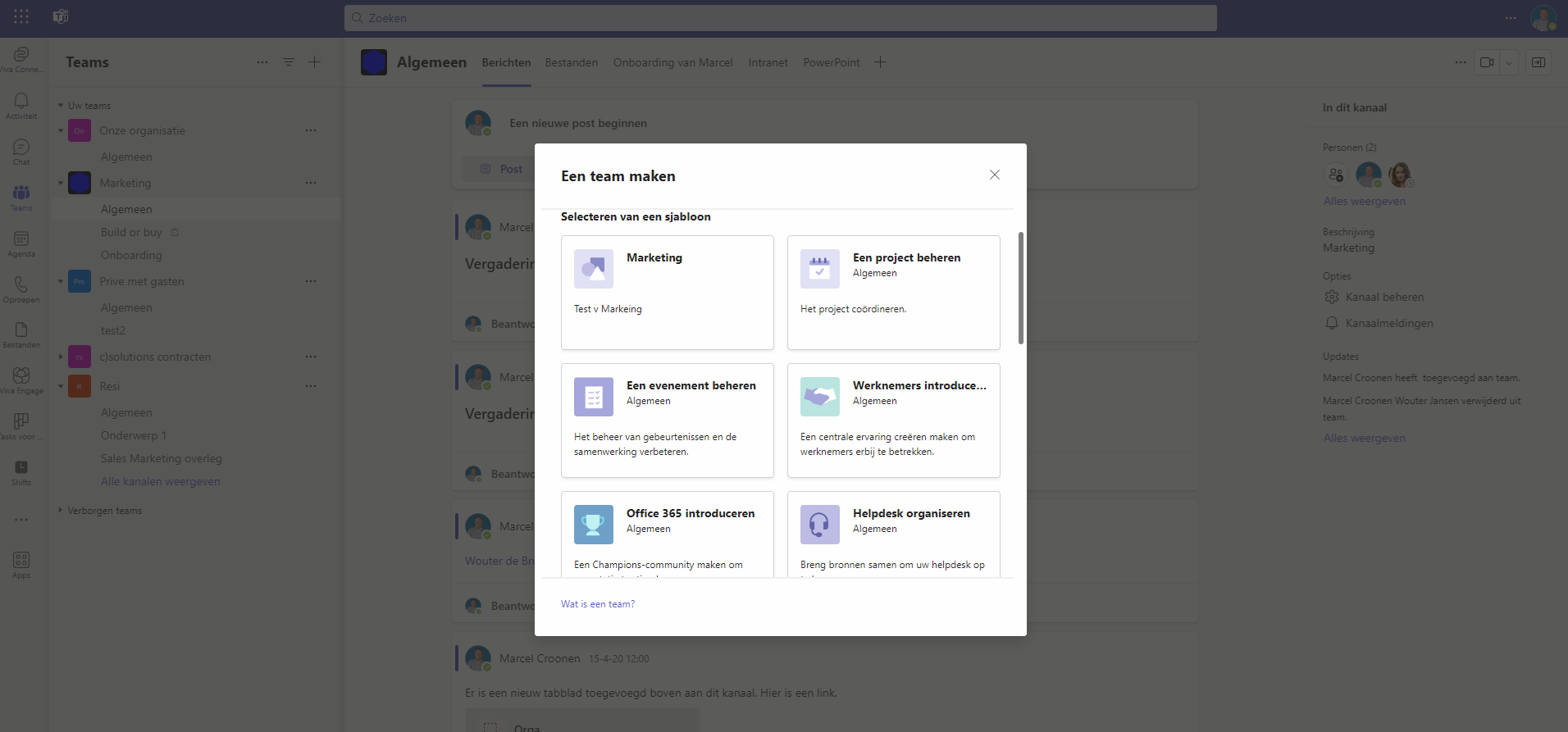Collapse the Prive met gasten team
This screenshot has height=732, width=1568.
point(61,281)
